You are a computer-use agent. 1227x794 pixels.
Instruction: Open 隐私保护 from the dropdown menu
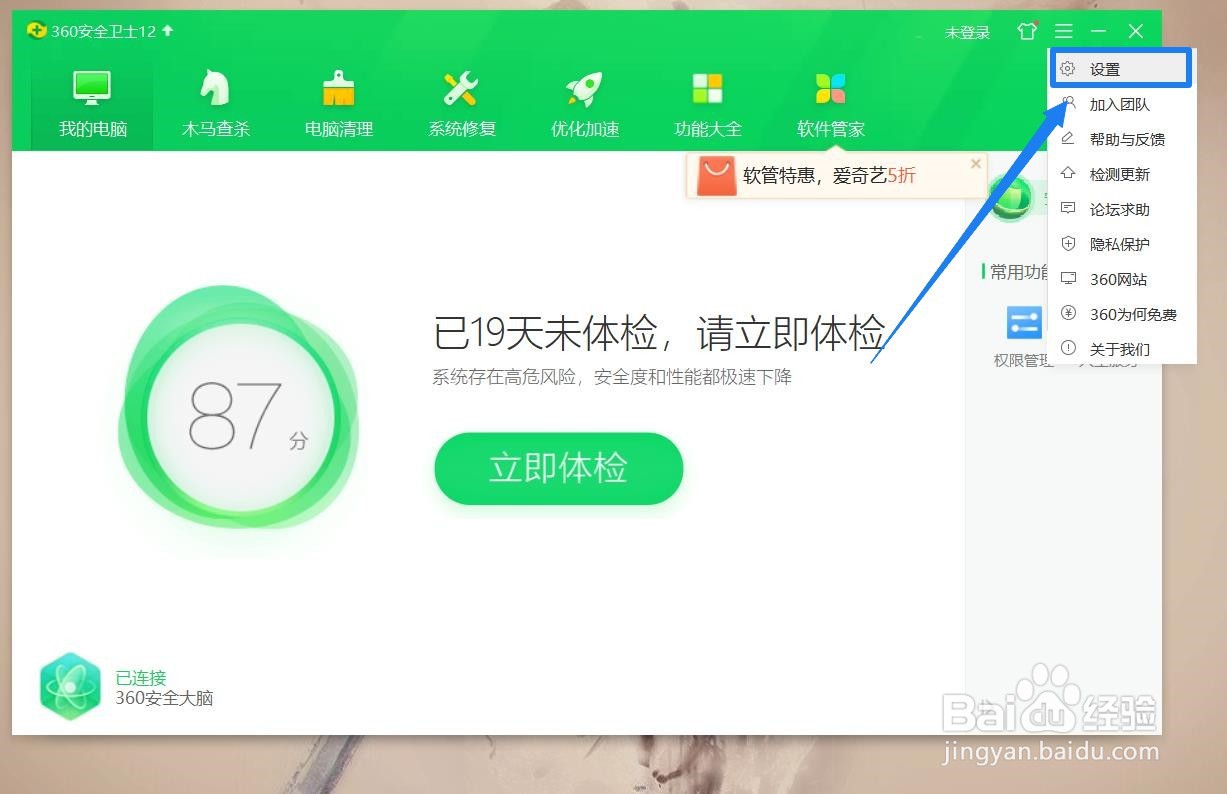pos(1120,244)
